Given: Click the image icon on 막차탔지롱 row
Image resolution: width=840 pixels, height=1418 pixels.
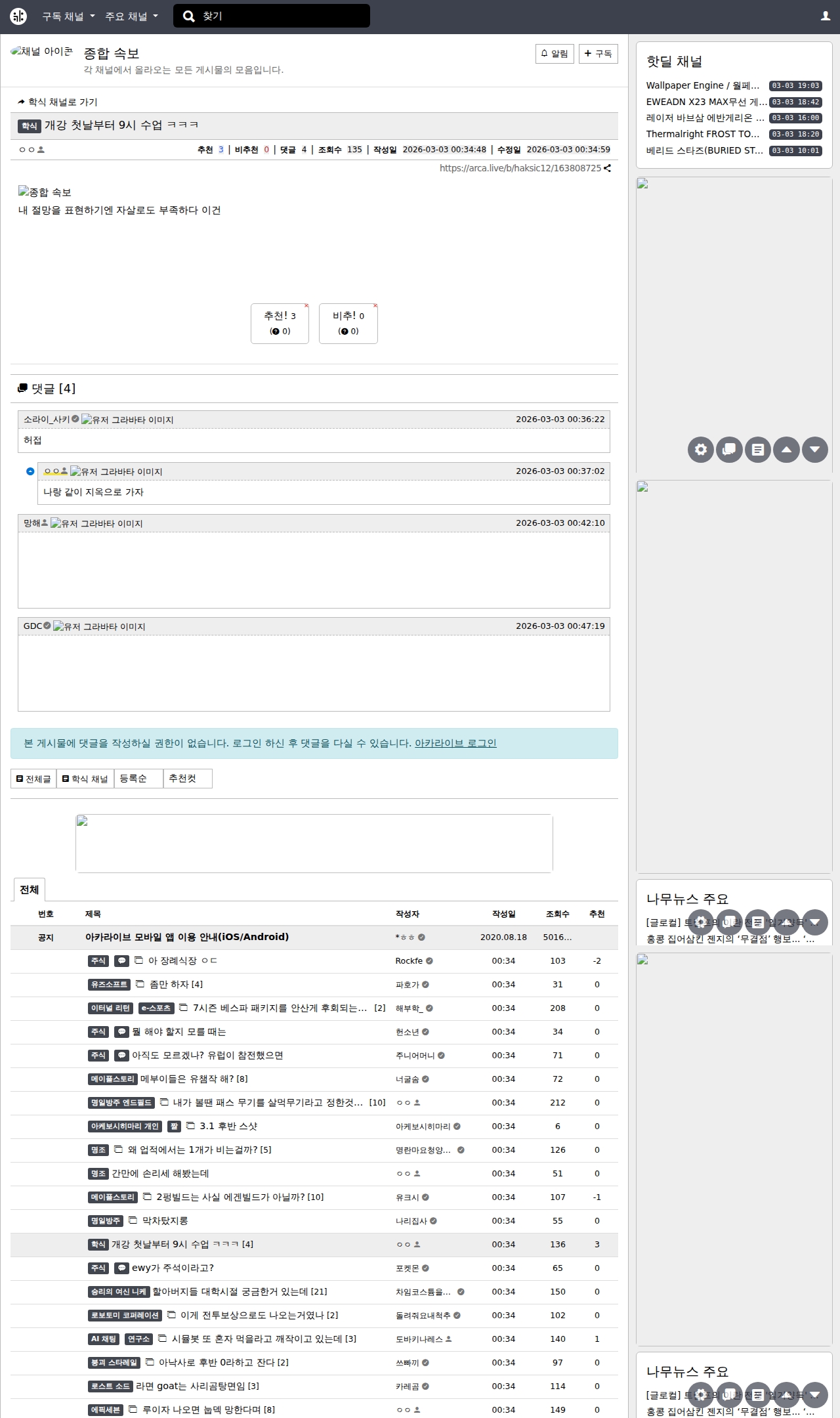Looking at the screenshot, I should pyautogui.click(x=133, y=1220).
